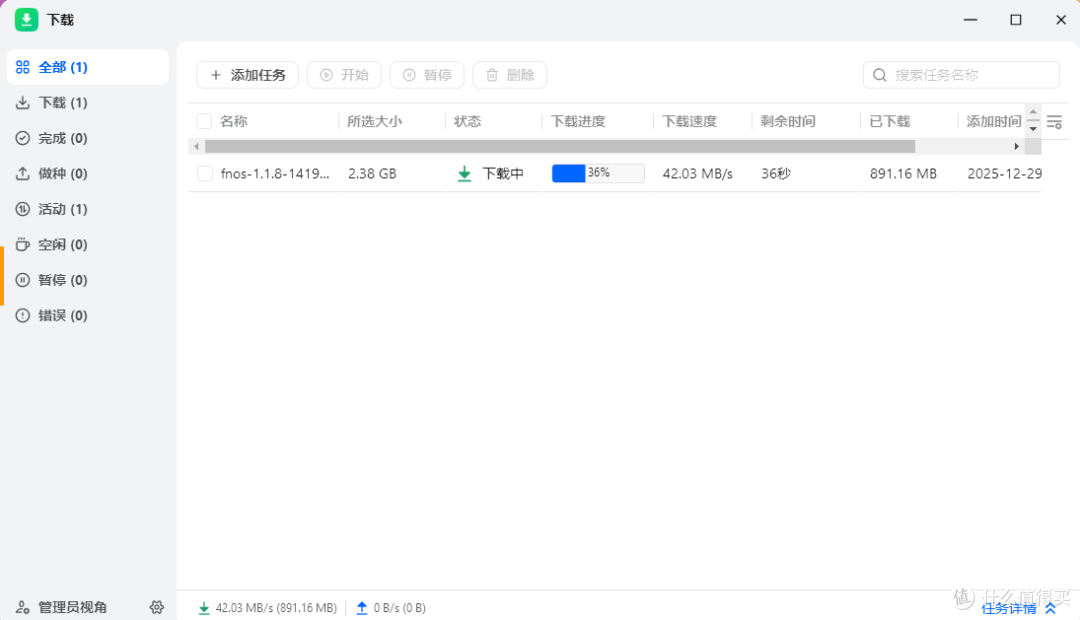
Task: Sort by the 已下载 column header
Action: click(x=890, y=121)
